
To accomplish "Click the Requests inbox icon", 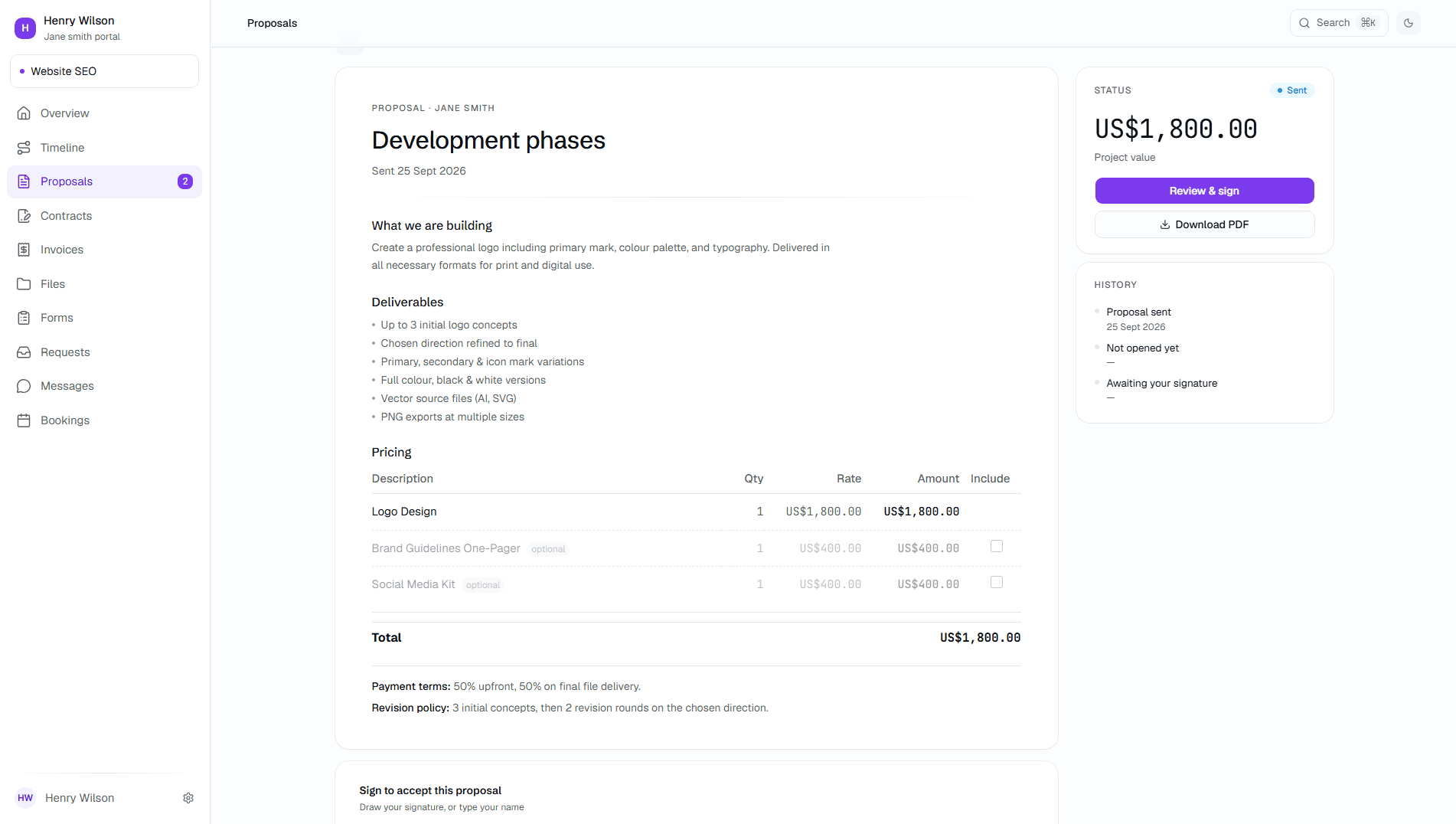I will (x=24, y=352).
